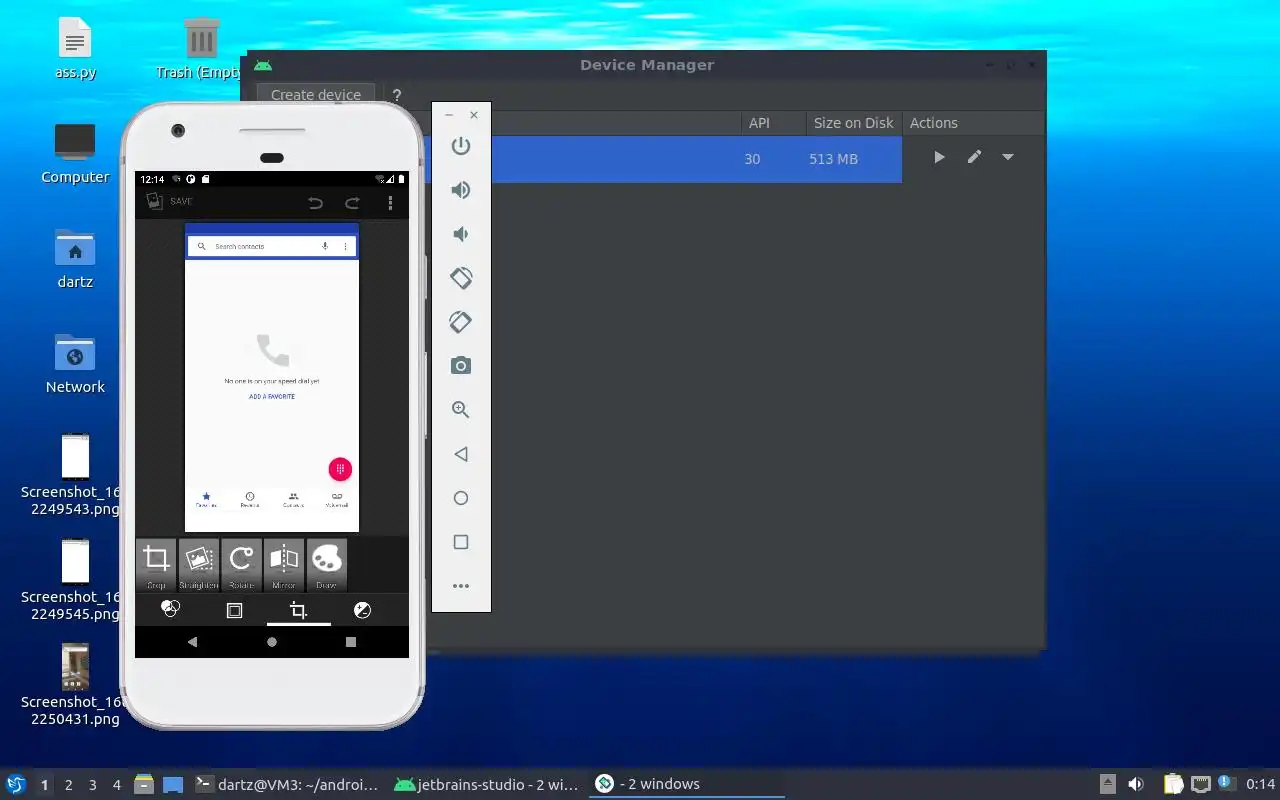Undo last edit in photo editor

tap(315, 203)
